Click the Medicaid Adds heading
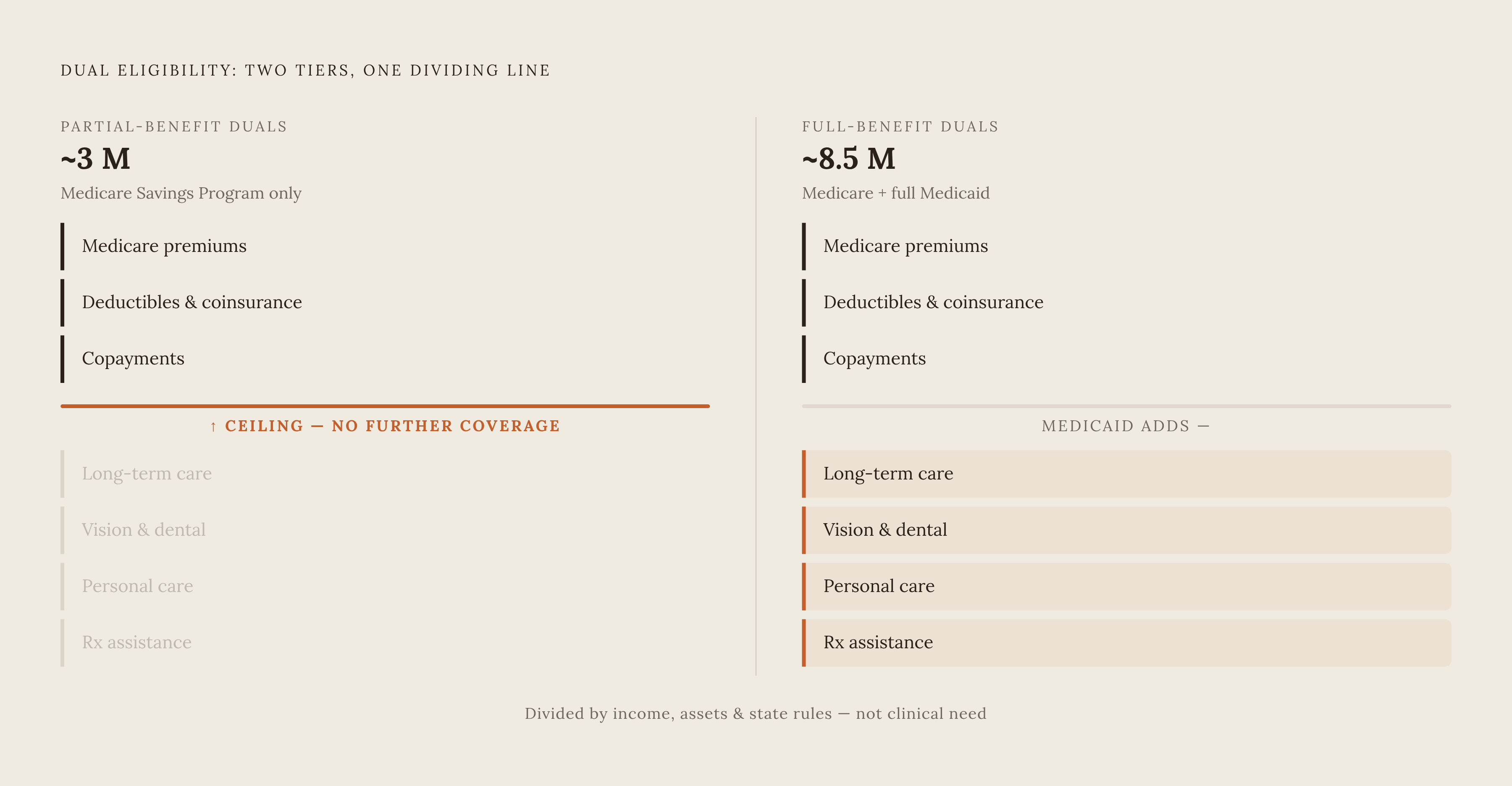Image resolution: width=1512 pixels, height=786 pixels. 1126,426
